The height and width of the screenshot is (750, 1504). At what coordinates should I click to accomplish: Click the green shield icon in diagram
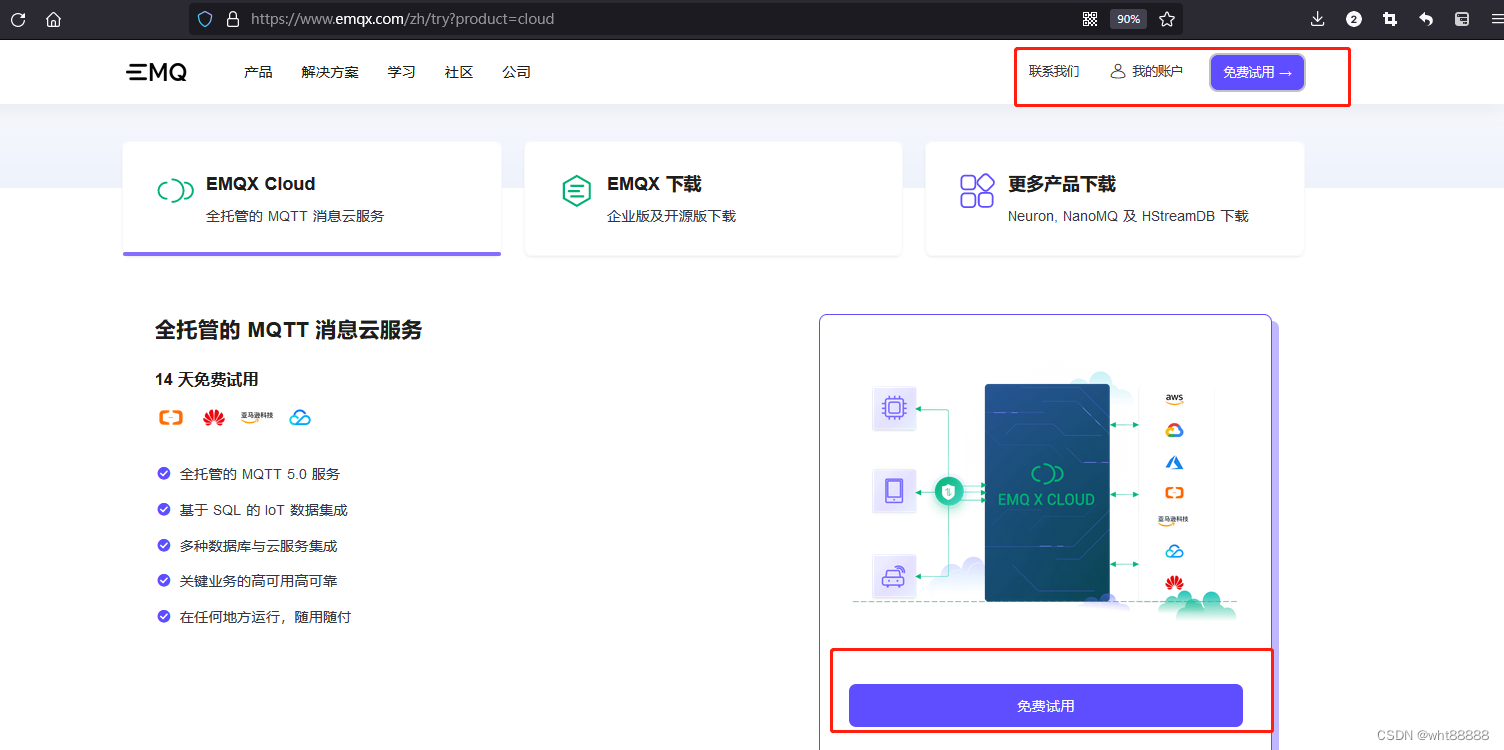coord(948,491)
